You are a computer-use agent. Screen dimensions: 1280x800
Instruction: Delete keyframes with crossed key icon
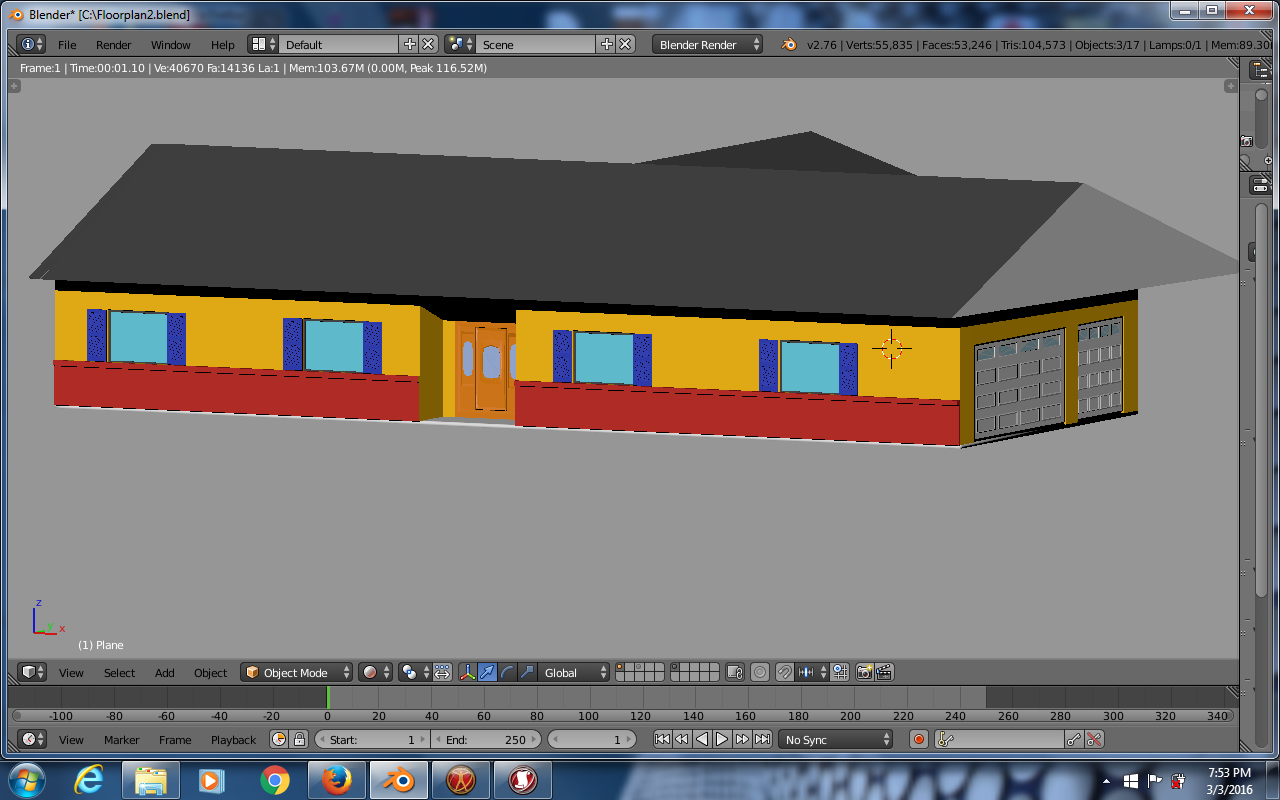[x=1094, y=739]
